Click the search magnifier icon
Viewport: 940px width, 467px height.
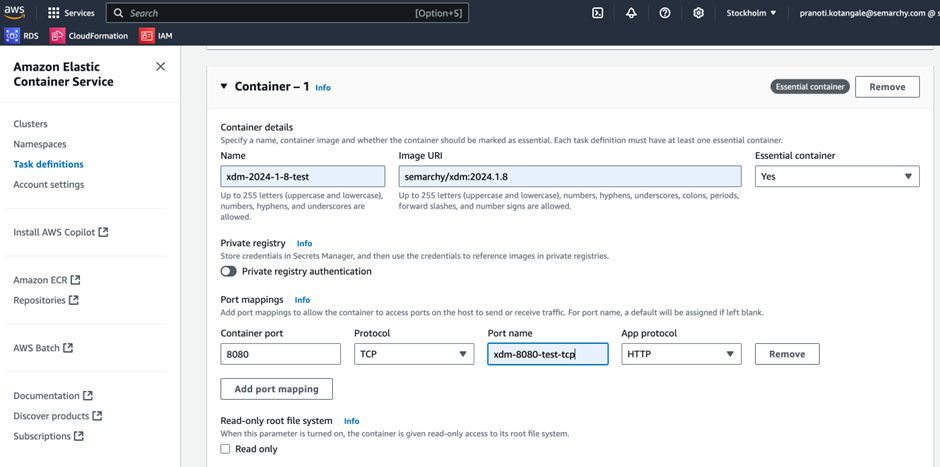[119, 13]
